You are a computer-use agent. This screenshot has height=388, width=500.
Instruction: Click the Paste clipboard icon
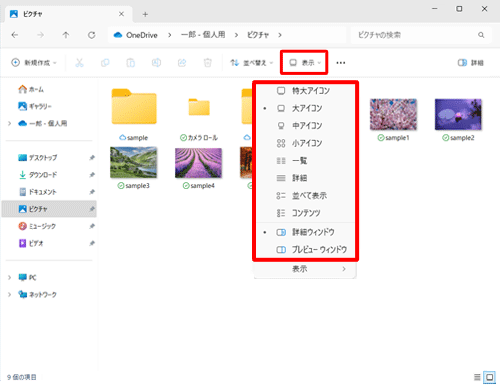point(131,63)
